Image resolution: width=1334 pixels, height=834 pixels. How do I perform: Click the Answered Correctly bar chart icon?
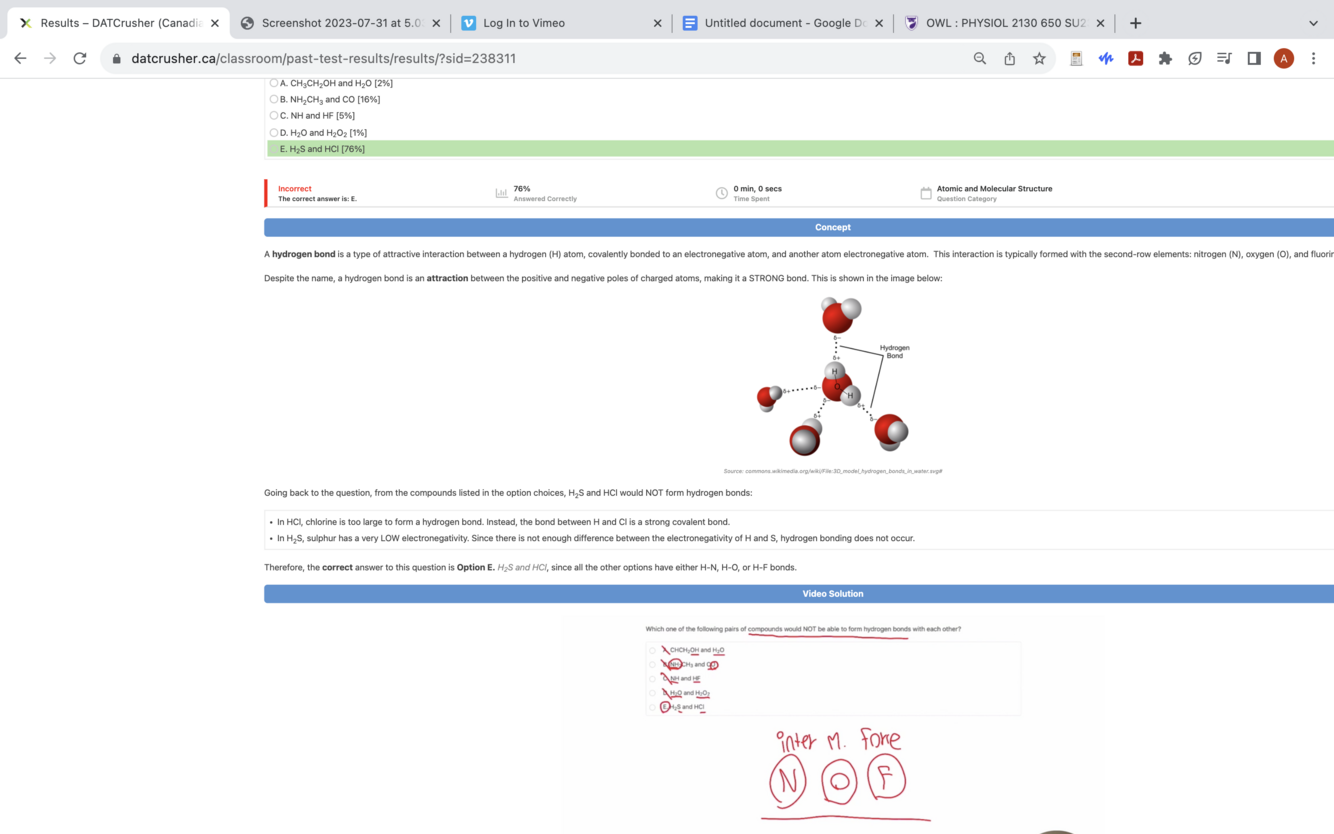point(501,193)
